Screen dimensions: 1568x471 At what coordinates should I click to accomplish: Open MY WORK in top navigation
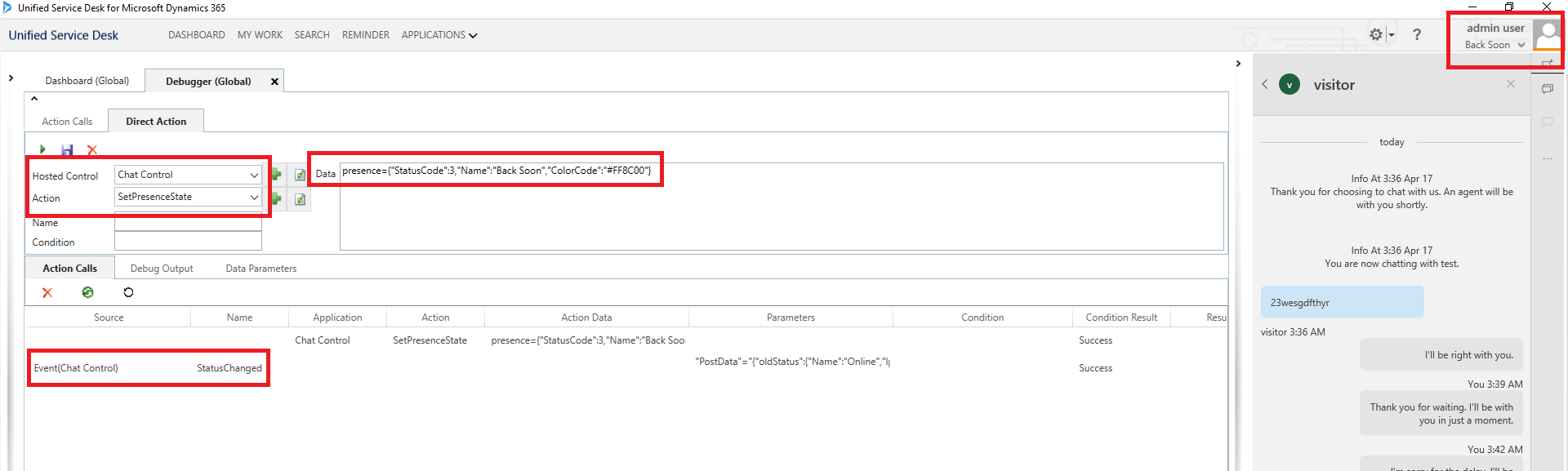point(260,35)
